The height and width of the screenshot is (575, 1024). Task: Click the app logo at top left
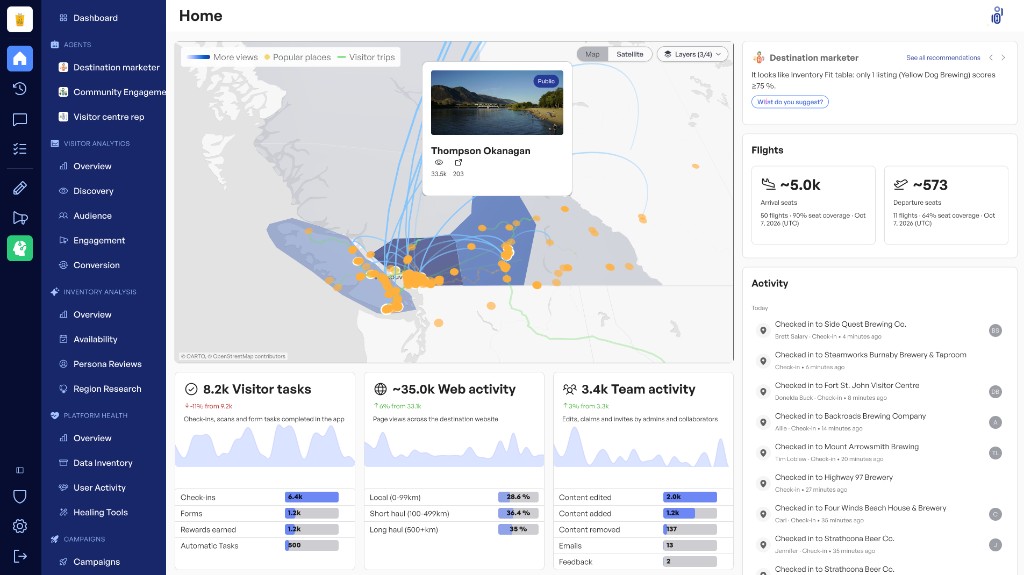pyautogui.click(x=20, y=18)
